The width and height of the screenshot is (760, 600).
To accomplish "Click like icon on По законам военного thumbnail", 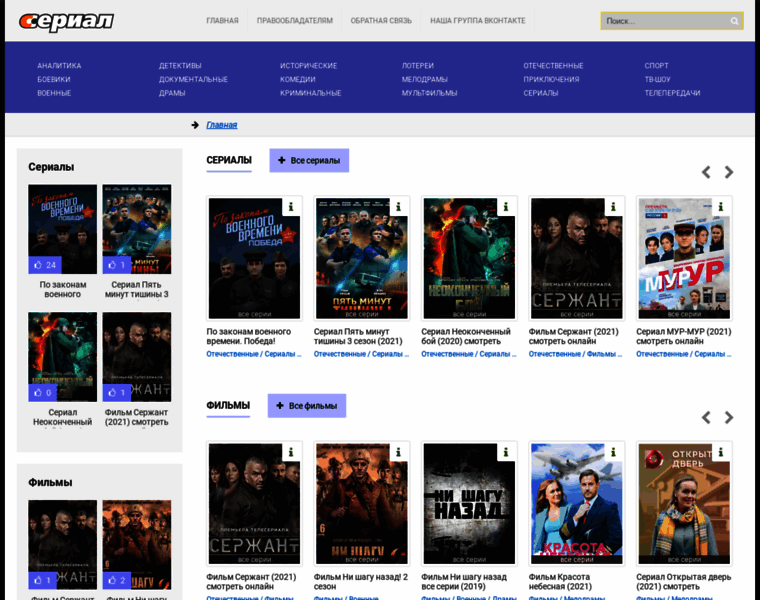I will tap(38, 265).
